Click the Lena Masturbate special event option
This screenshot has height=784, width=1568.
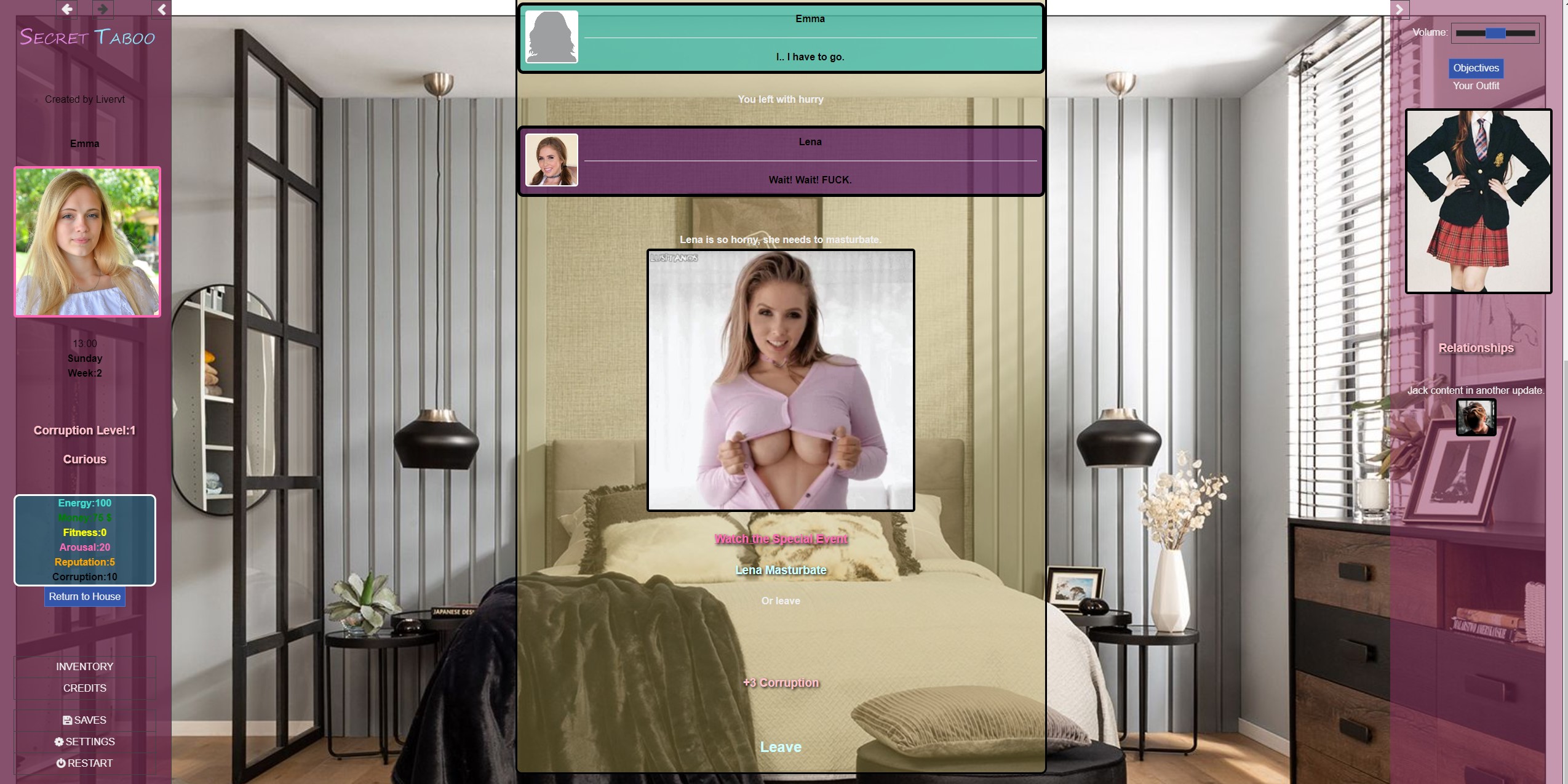click(780, 570)
